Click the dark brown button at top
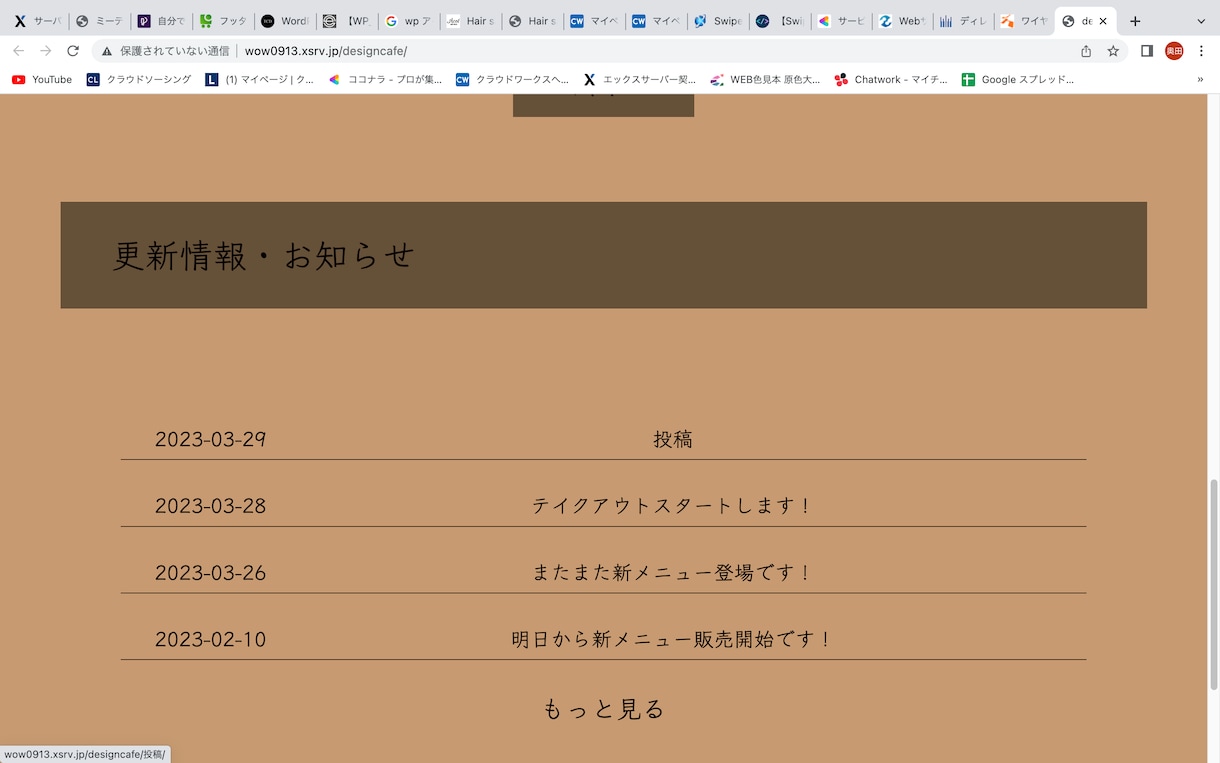Image resolution: width=1220 pixels, height=763 pixels. point(603,105)
